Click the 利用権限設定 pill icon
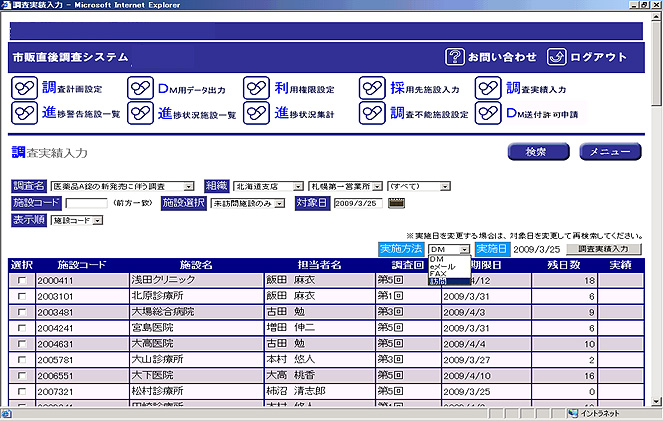 coord(256,89)
